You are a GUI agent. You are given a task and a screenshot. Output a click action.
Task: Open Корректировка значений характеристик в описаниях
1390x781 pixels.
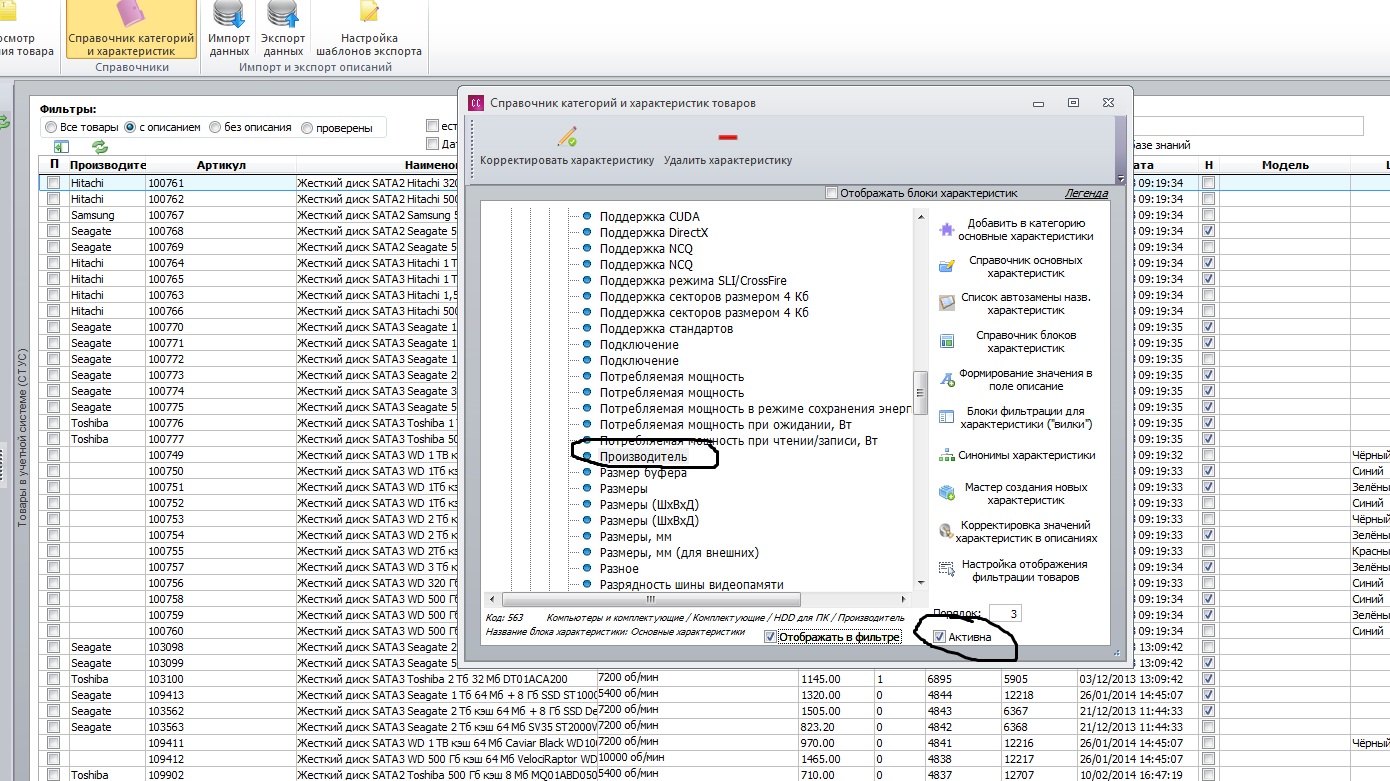click(1015, 531)
